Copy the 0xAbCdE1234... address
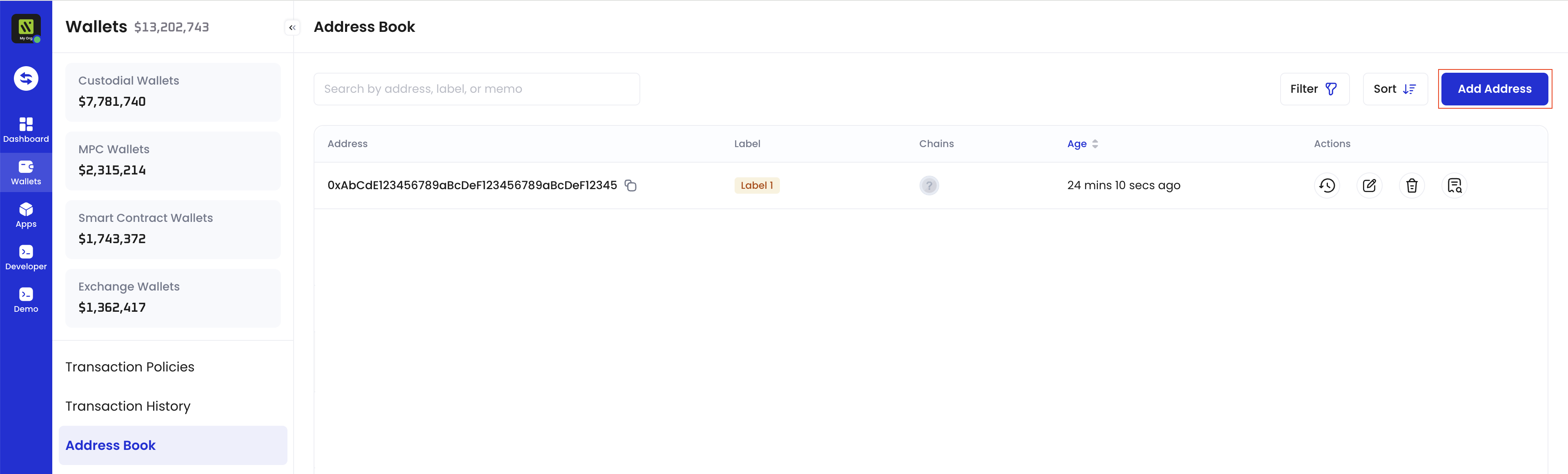The image size is (1568, 474). click(x=630, y=185)
